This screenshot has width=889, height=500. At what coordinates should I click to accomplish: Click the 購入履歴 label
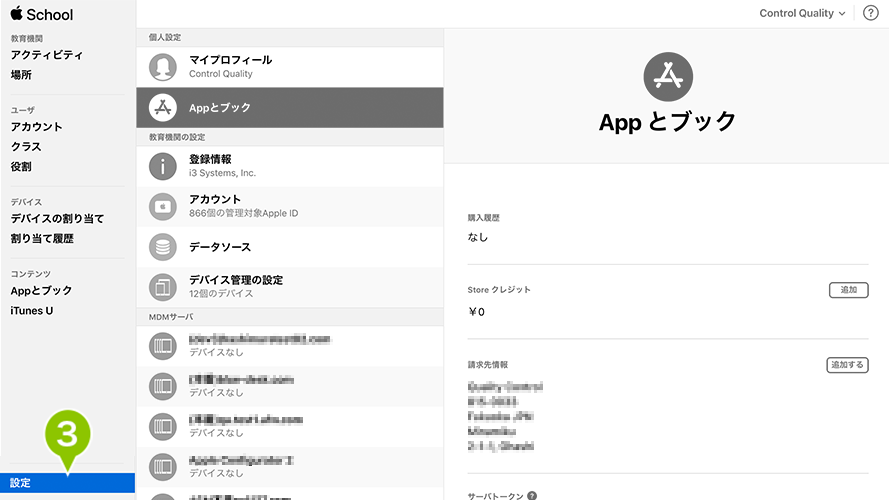[484, 218]
